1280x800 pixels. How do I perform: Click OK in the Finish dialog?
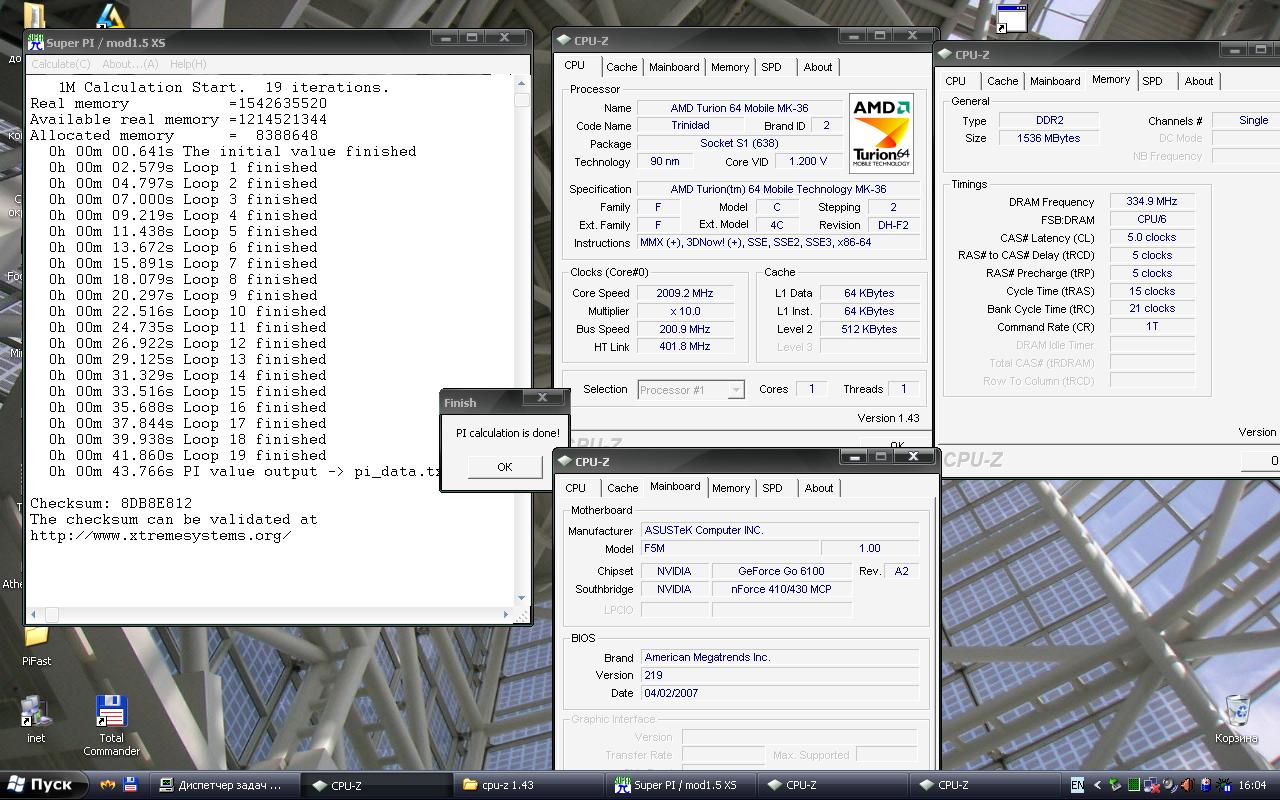click(504, 467)
